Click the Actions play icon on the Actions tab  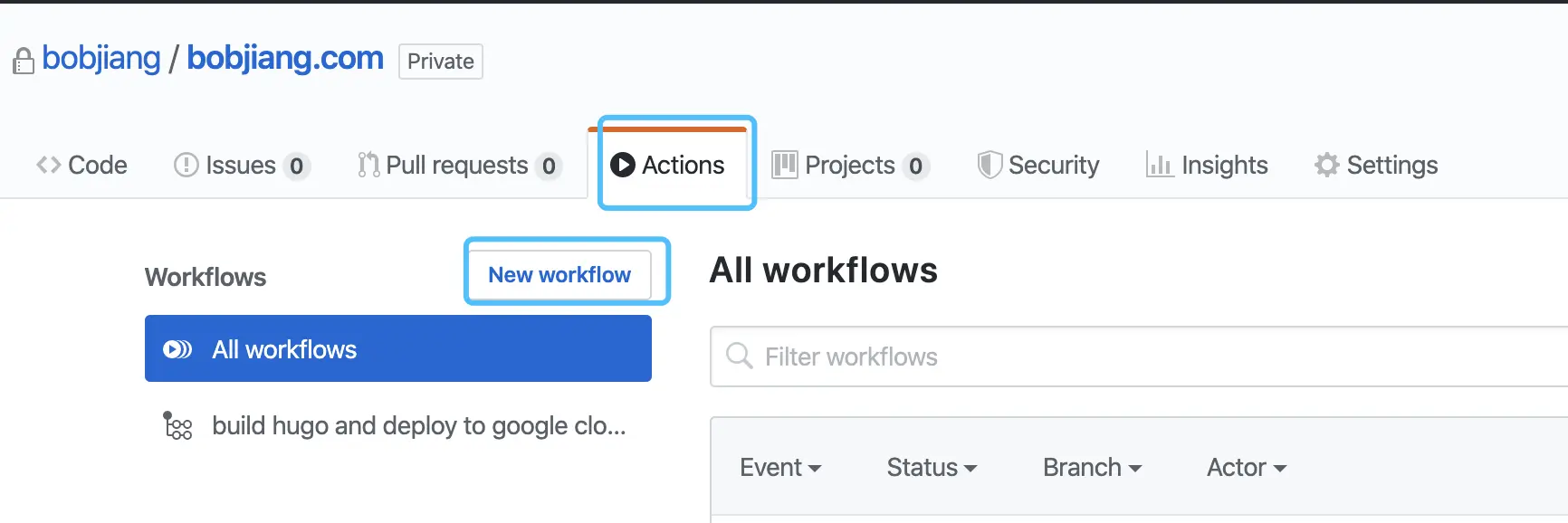pyautogui.click(x=623, y=165)
